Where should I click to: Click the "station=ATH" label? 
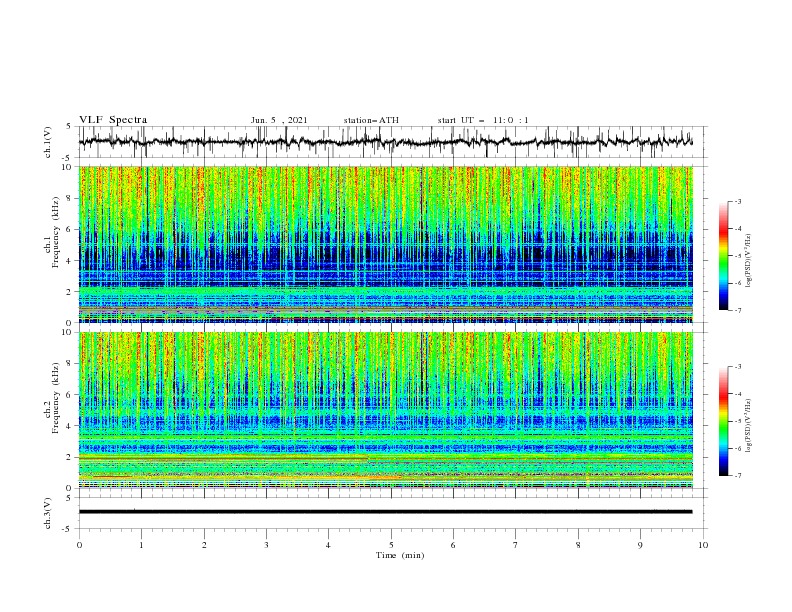click(371, 120)
